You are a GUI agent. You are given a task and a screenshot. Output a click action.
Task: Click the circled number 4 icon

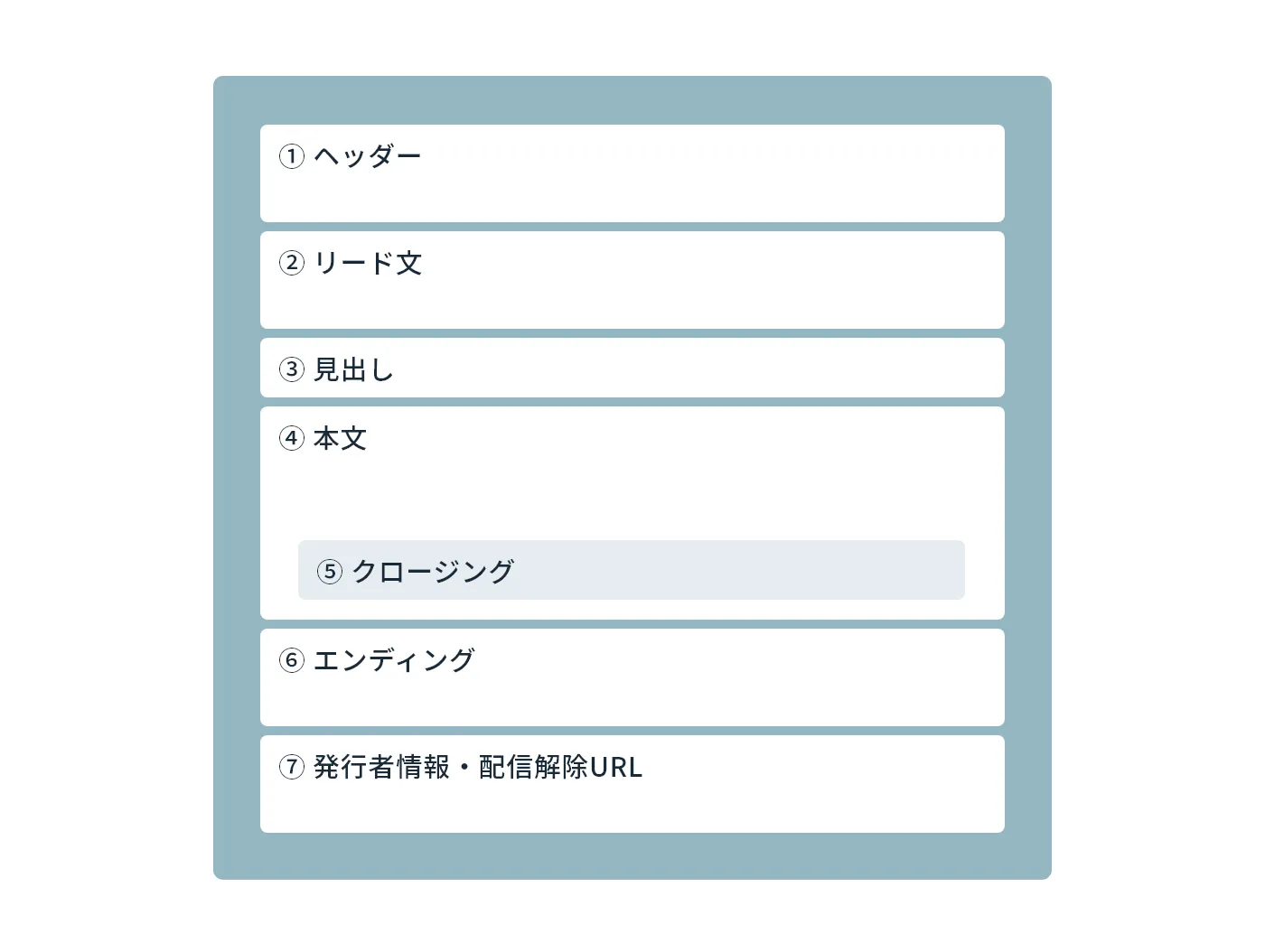click(x=291, y=438)
